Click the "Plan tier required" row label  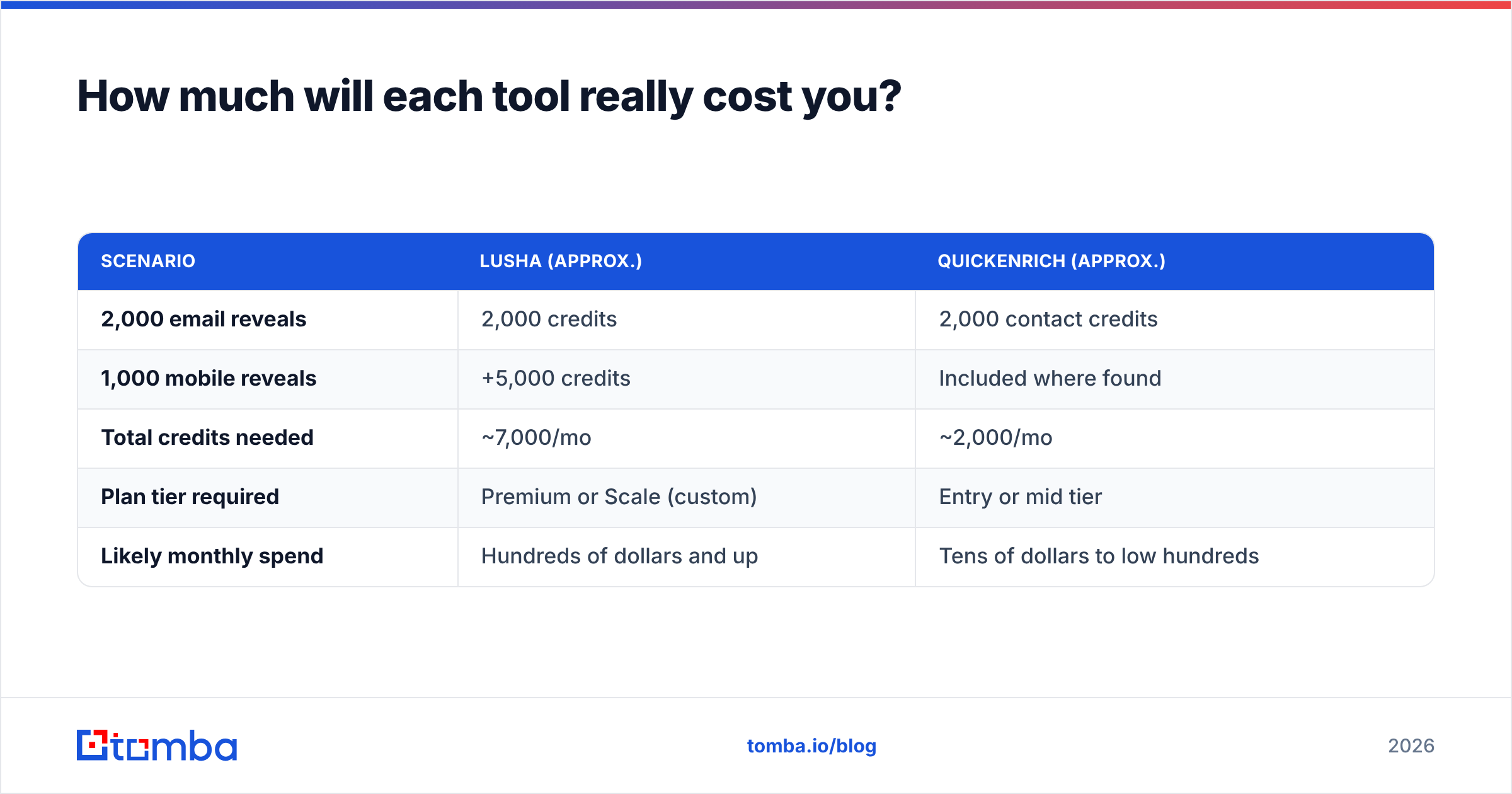[190, 497]
